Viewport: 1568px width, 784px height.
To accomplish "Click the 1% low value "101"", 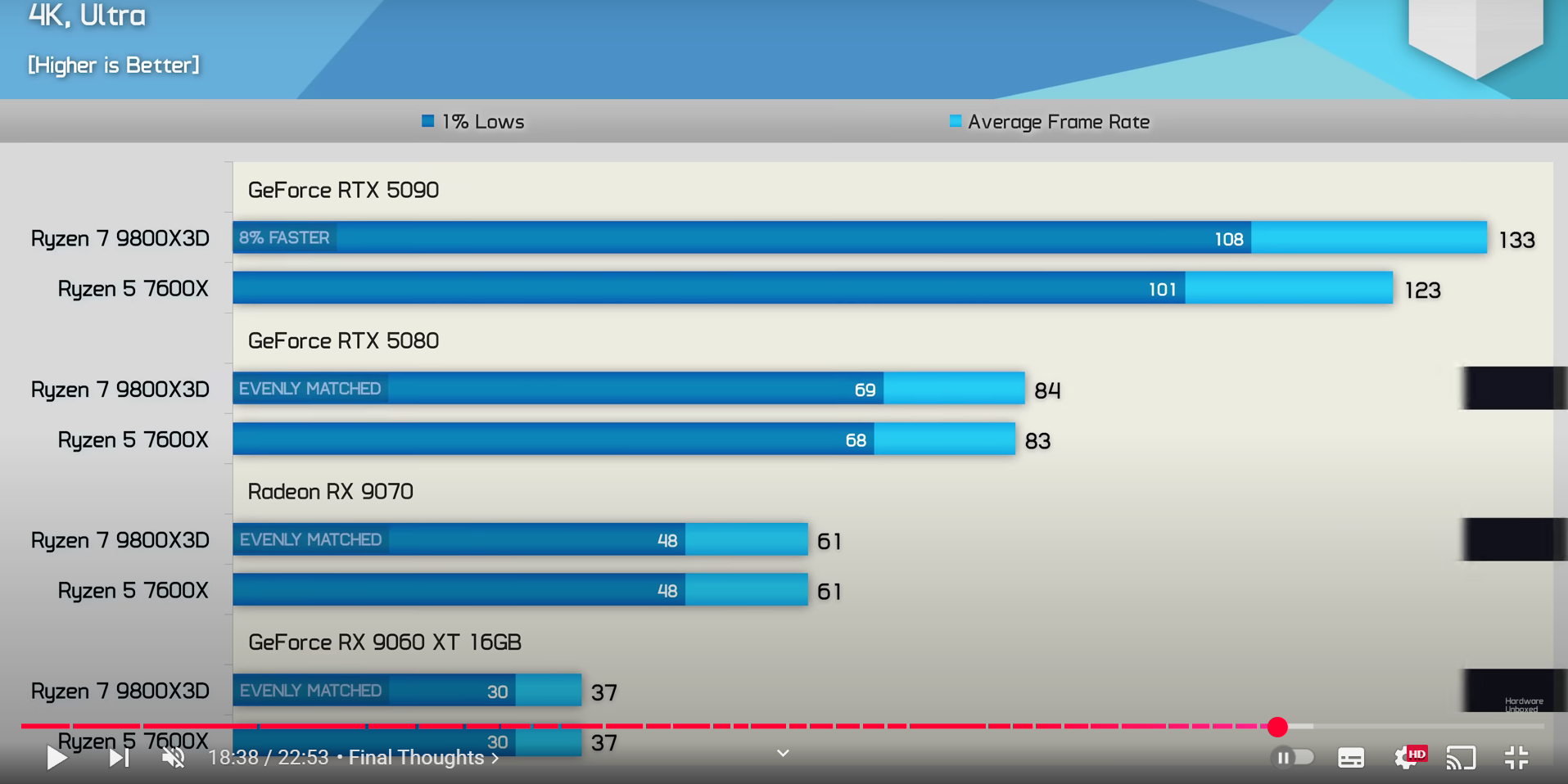I will click(x=1162, y=289).
